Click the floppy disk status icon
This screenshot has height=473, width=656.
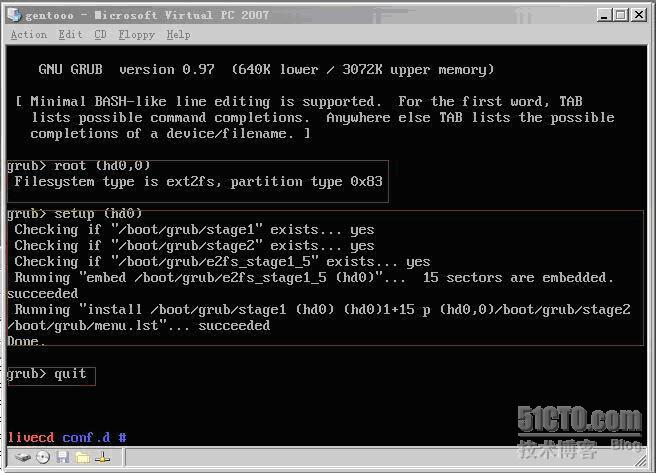63,458
